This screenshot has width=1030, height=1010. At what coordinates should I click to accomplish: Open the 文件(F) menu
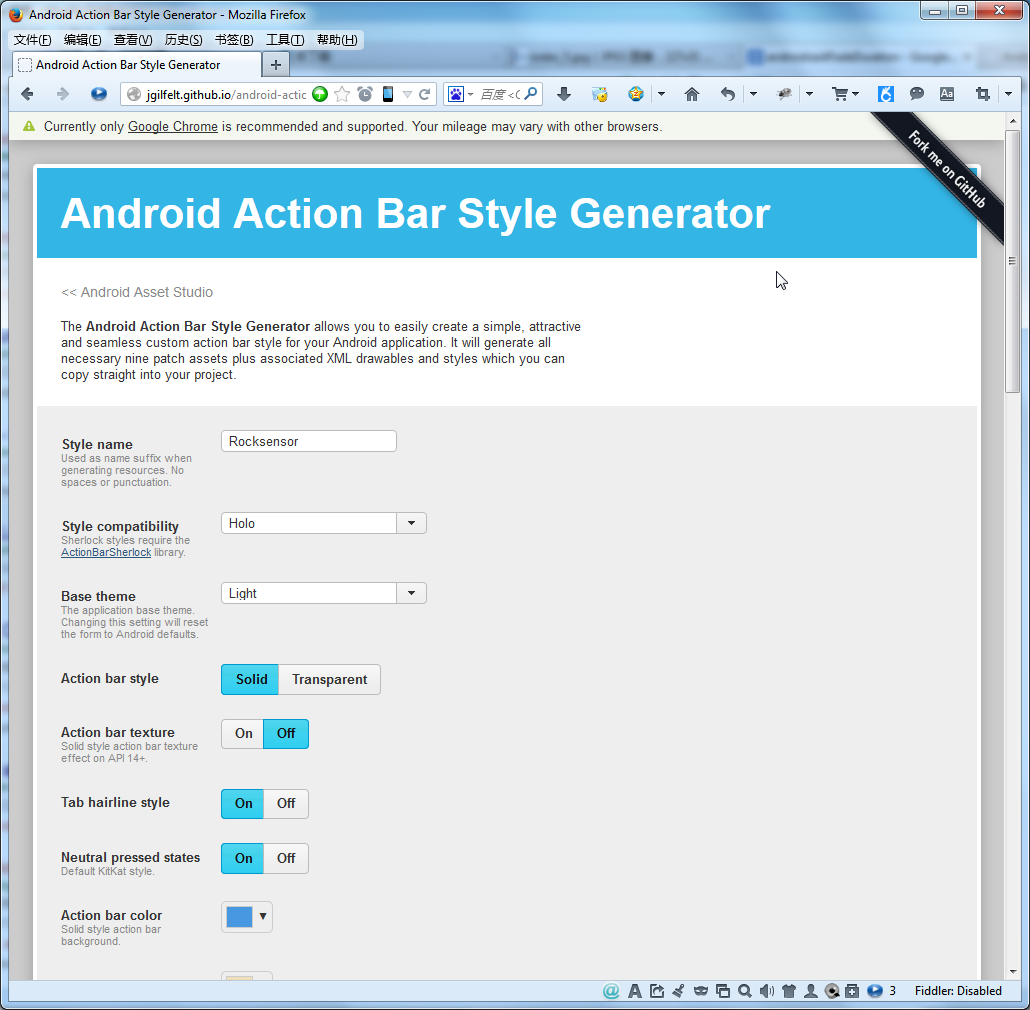[32, 40]
